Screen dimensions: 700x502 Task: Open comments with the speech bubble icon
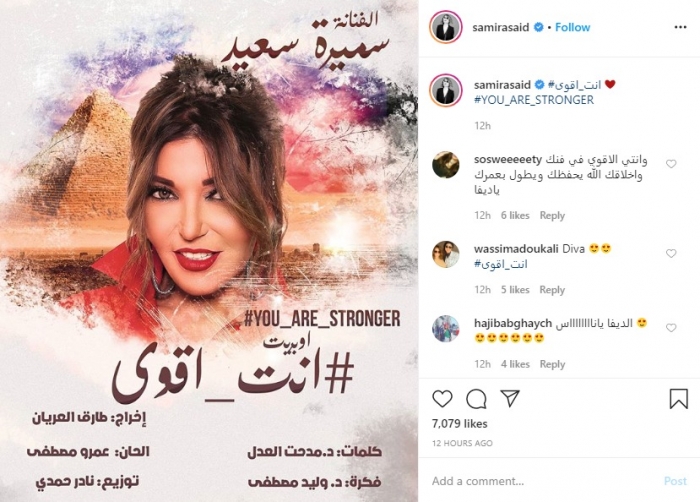click(x=476, y=399)
